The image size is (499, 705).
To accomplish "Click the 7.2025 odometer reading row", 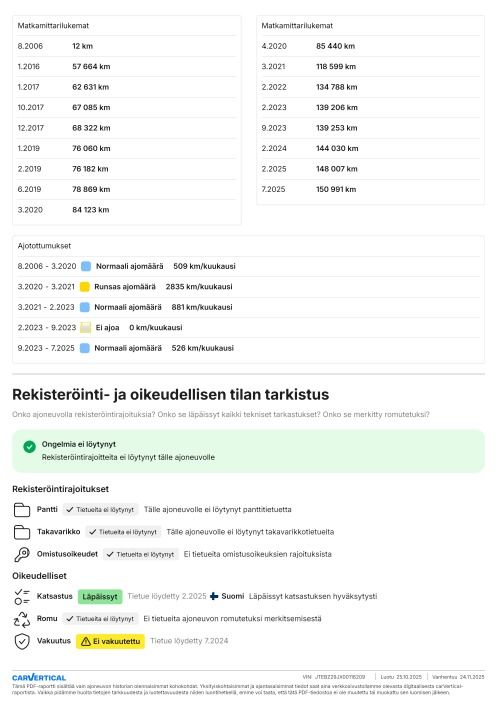I will [370, 189].
